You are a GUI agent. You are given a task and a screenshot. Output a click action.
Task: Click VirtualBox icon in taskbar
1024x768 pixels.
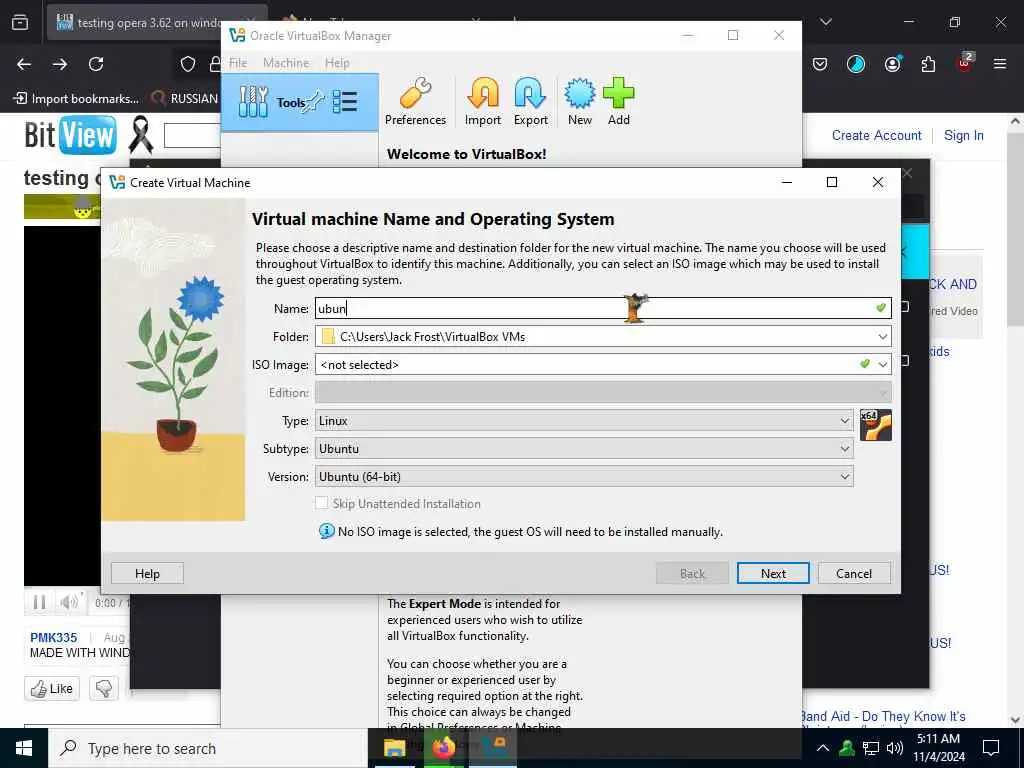coord(494,748)
